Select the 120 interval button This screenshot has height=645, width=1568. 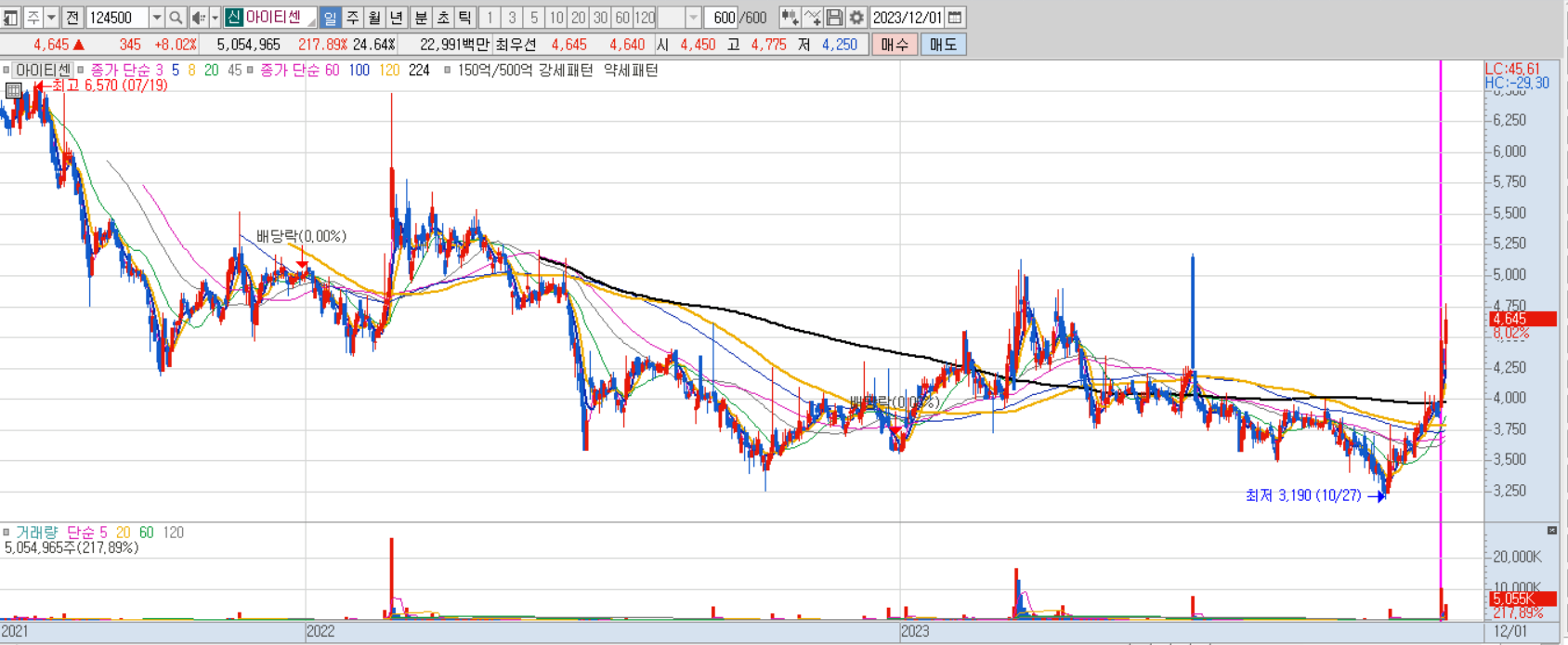[645, 17]
